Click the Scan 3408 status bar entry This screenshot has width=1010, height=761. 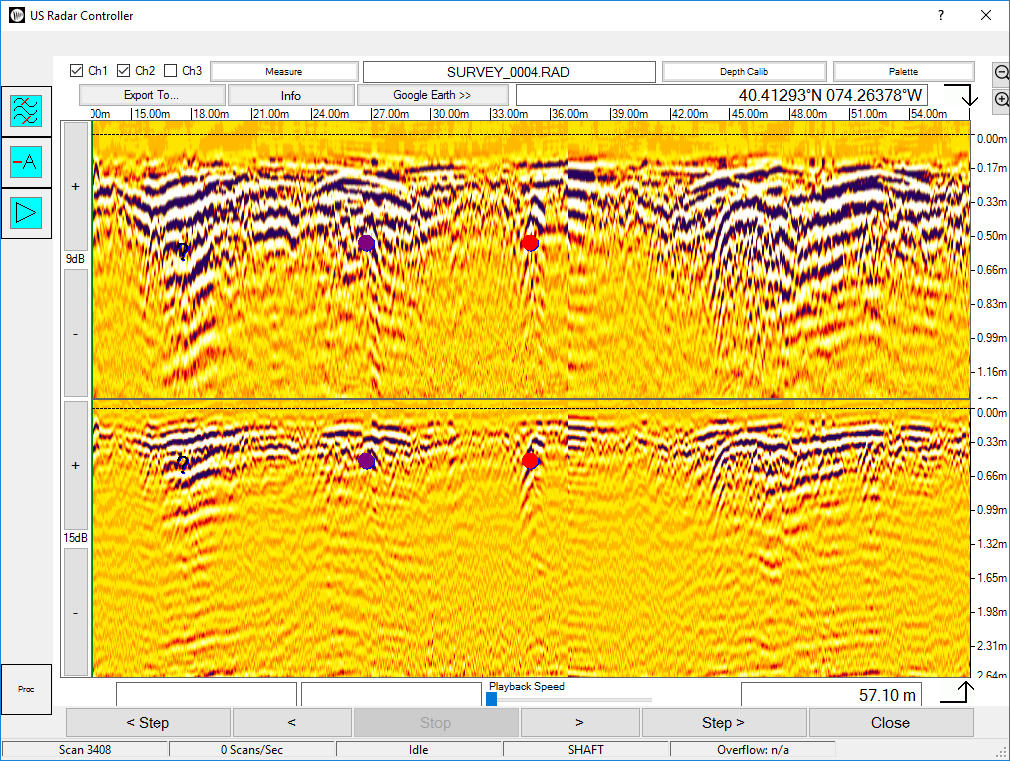(x=85, y=750)
